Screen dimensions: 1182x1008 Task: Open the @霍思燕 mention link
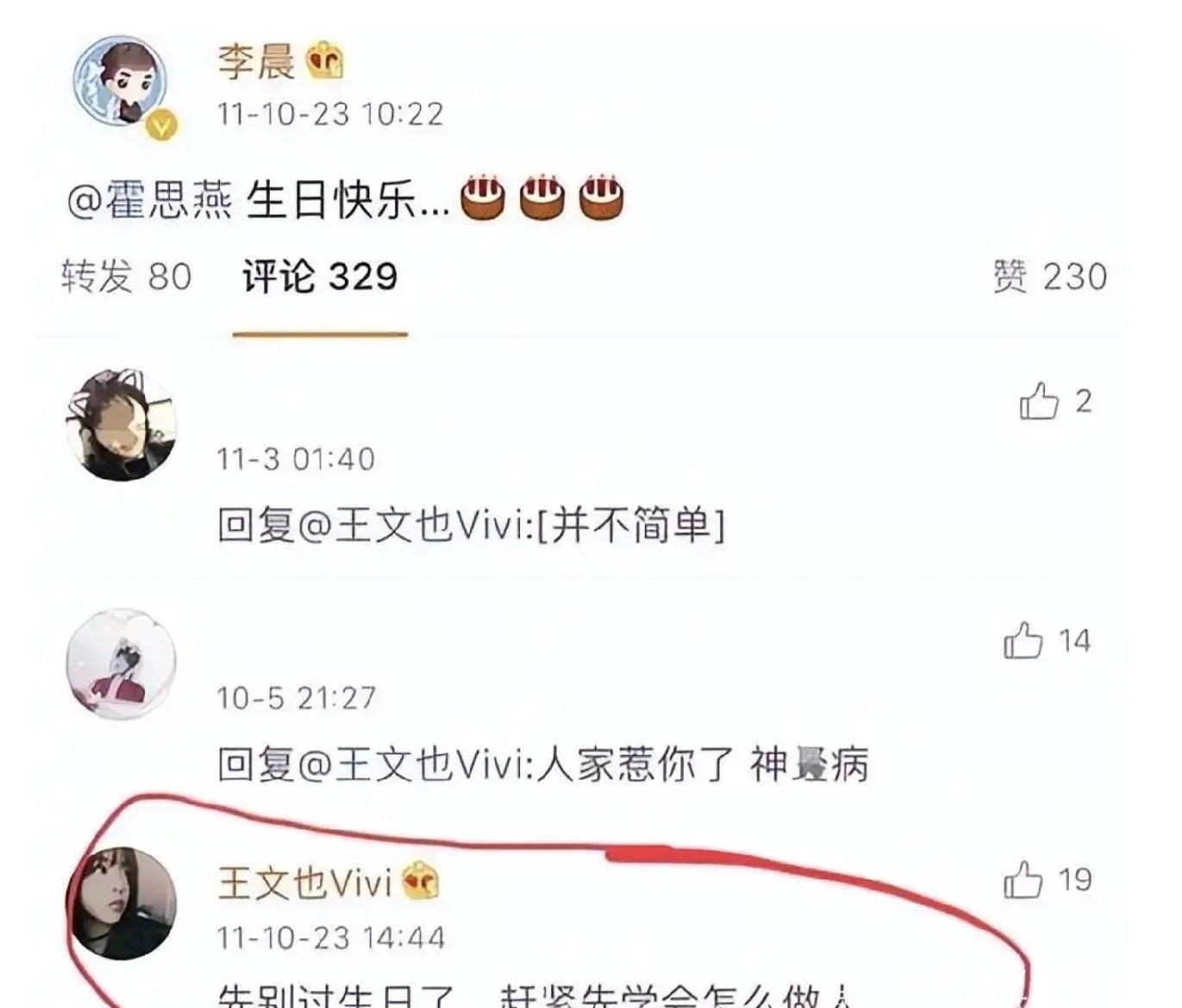tap(150, 201)
